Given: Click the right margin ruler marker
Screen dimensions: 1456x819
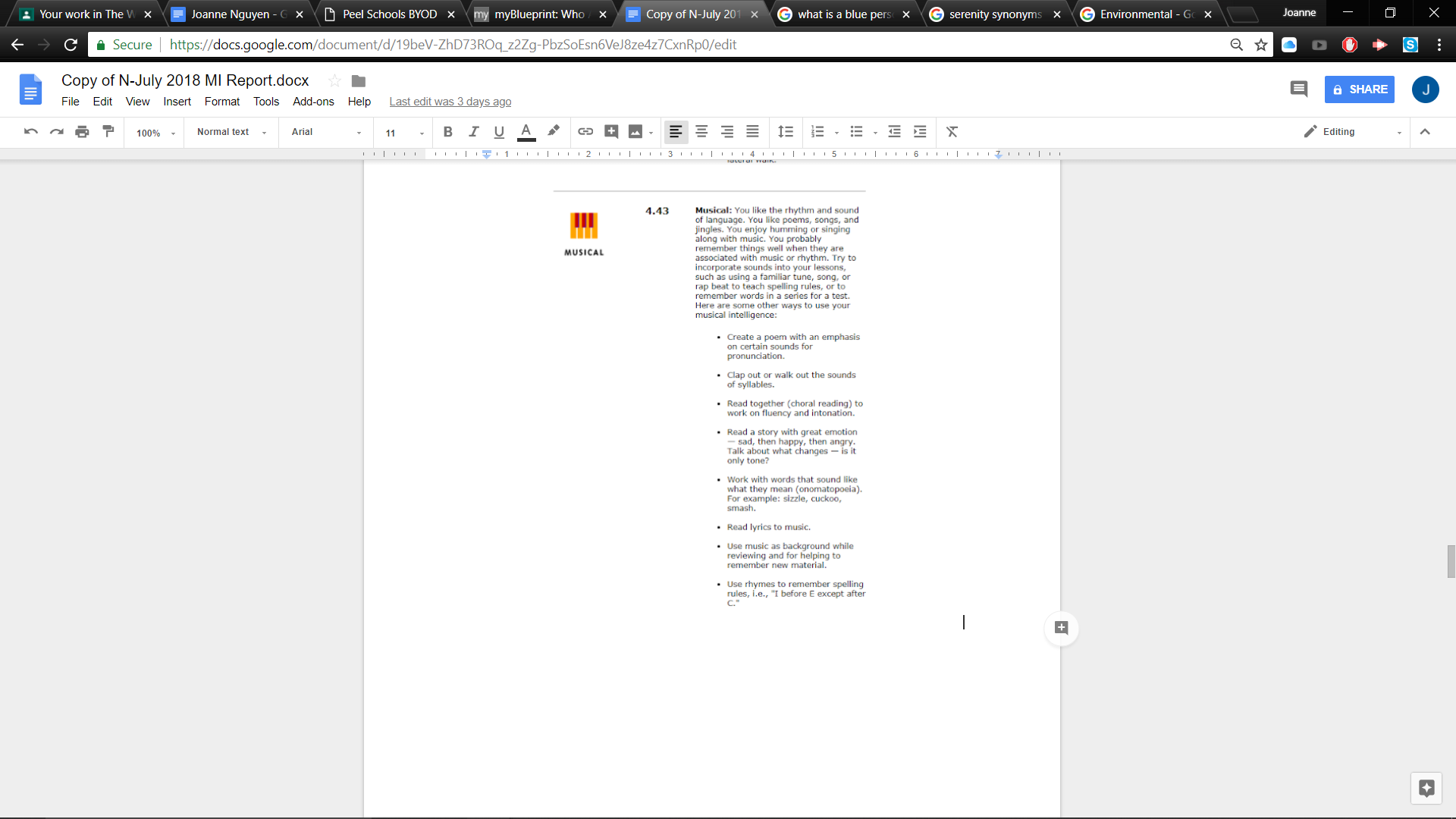Looking at the screenshot, I should (x=999, y=155).
